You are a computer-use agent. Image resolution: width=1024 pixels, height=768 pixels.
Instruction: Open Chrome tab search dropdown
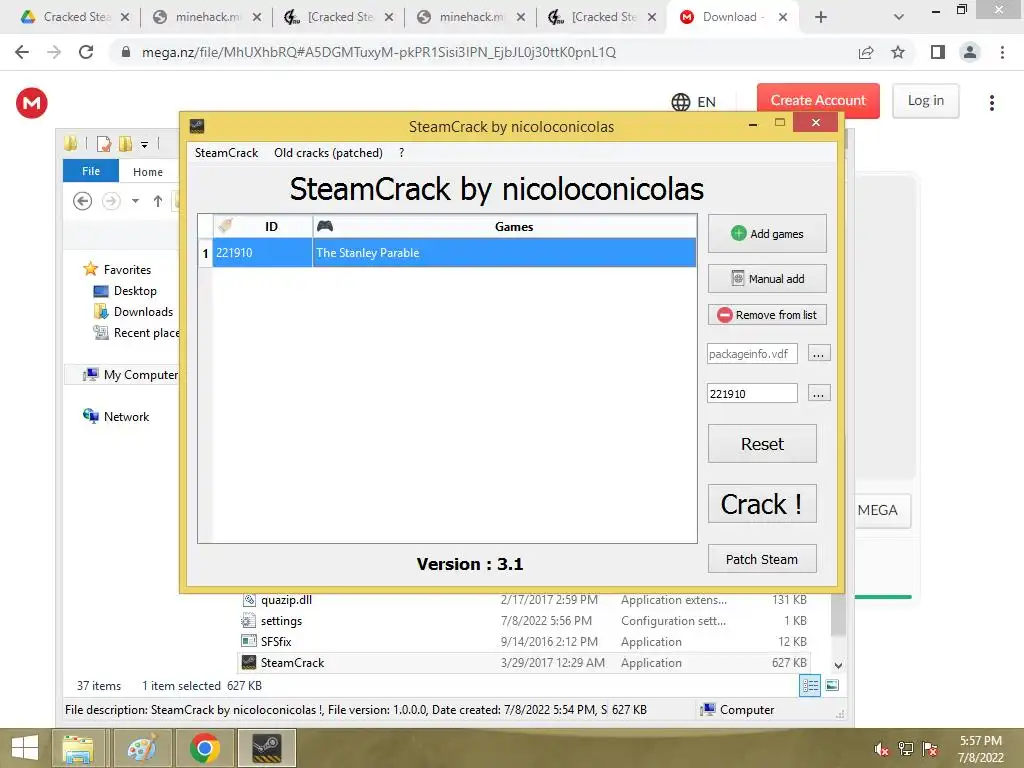899,17
